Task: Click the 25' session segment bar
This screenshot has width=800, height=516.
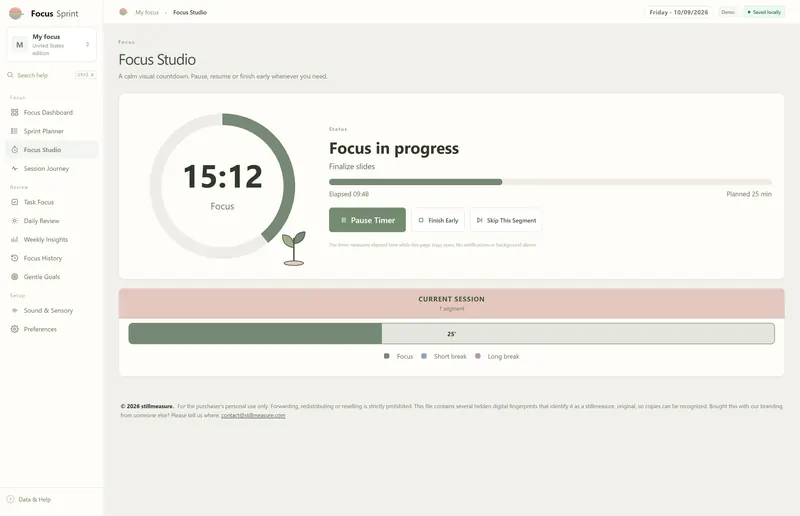Action: coord(452,333)
